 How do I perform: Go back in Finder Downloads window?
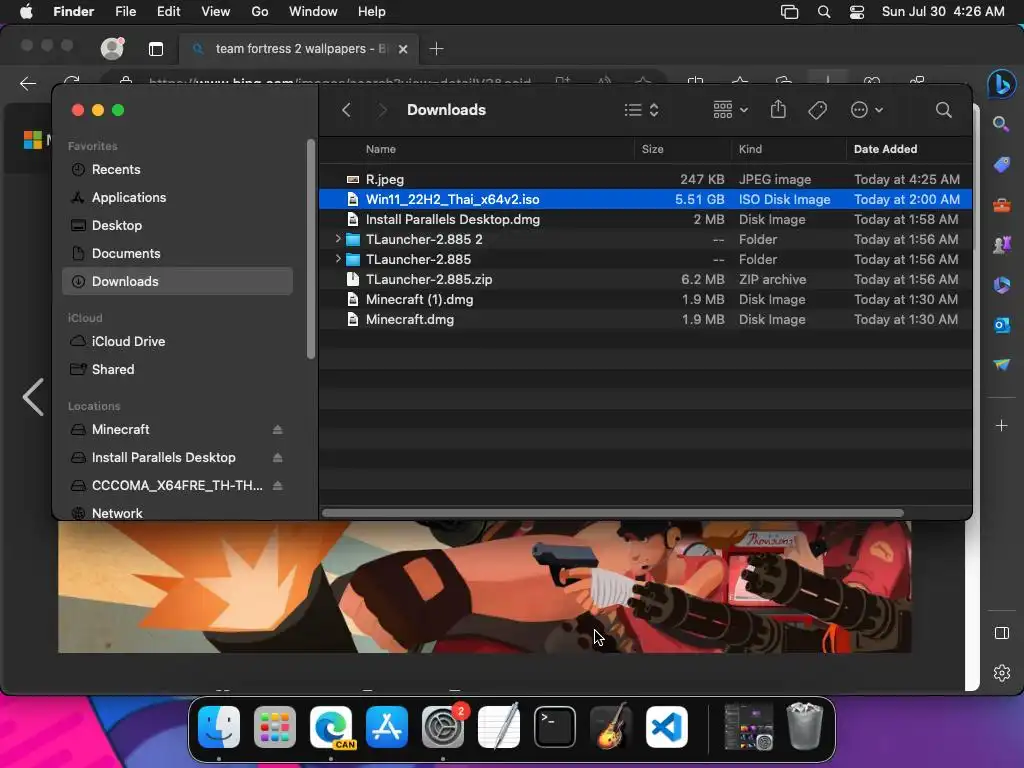coord(347,110)
